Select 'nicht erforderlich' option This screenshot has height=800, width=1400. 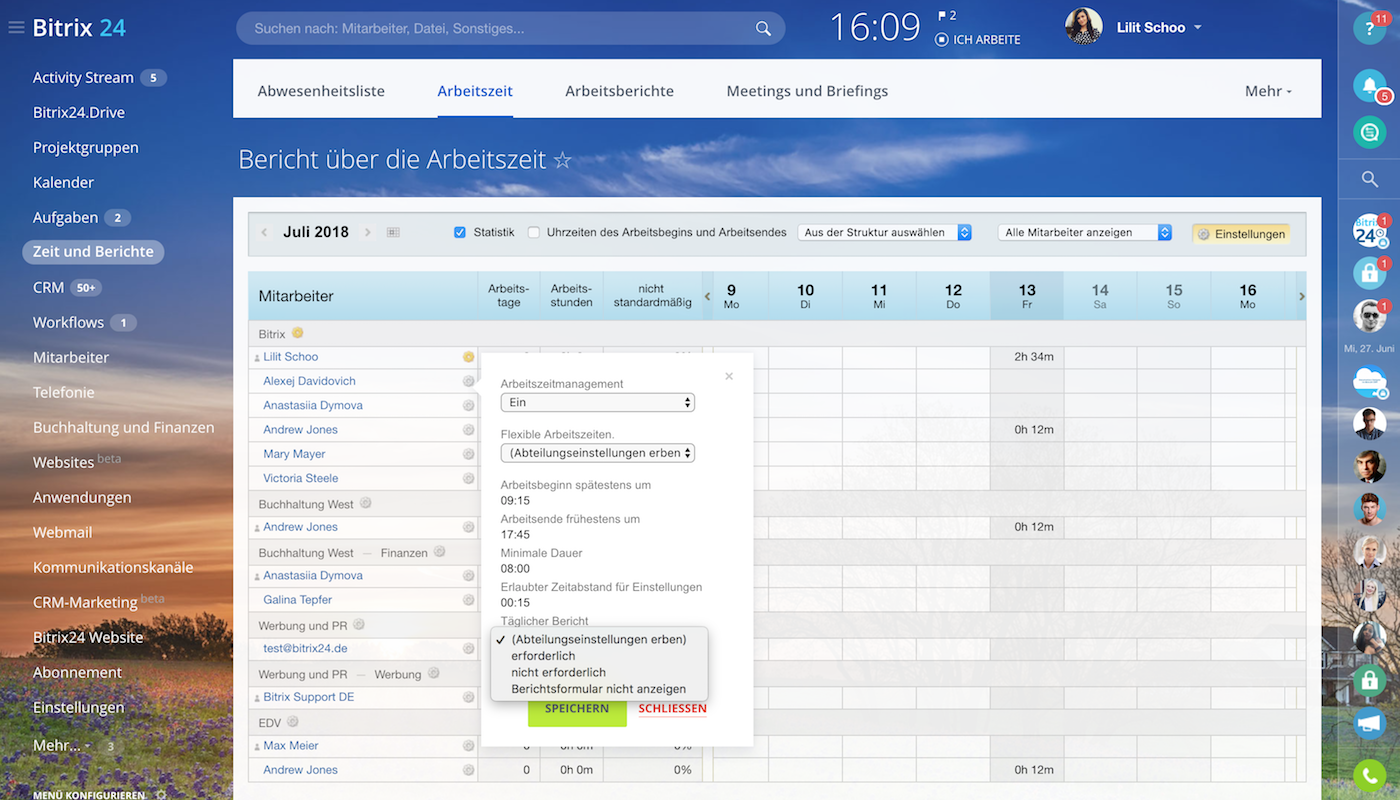point(558,672)
